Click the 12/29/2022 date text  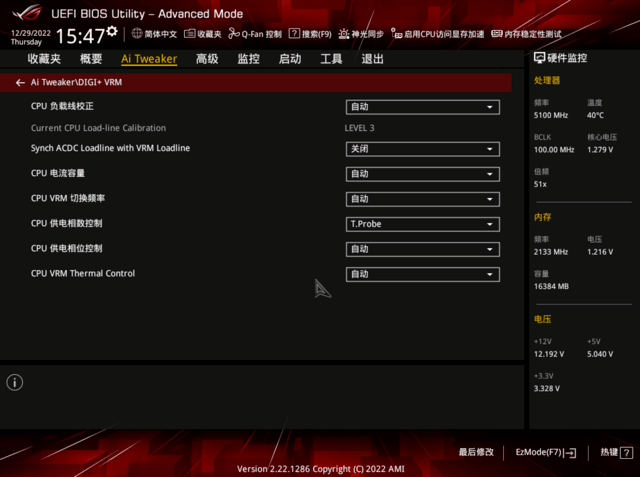coord(31,33)
